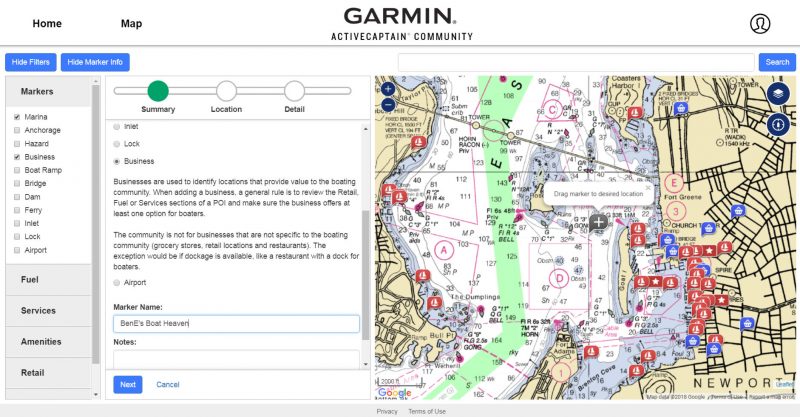Screen dimensions: 800x417
Task: Select the Airport radio option
Action: pos(117,283)
